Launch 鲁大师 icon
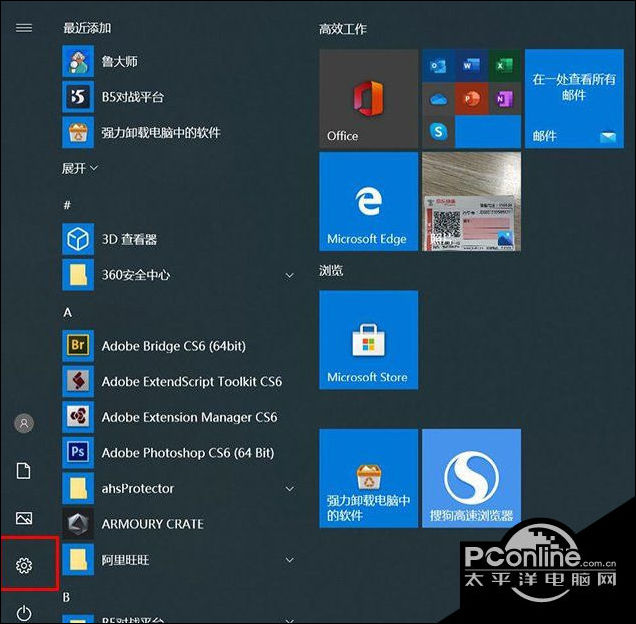636x624 pixels. 78,61
